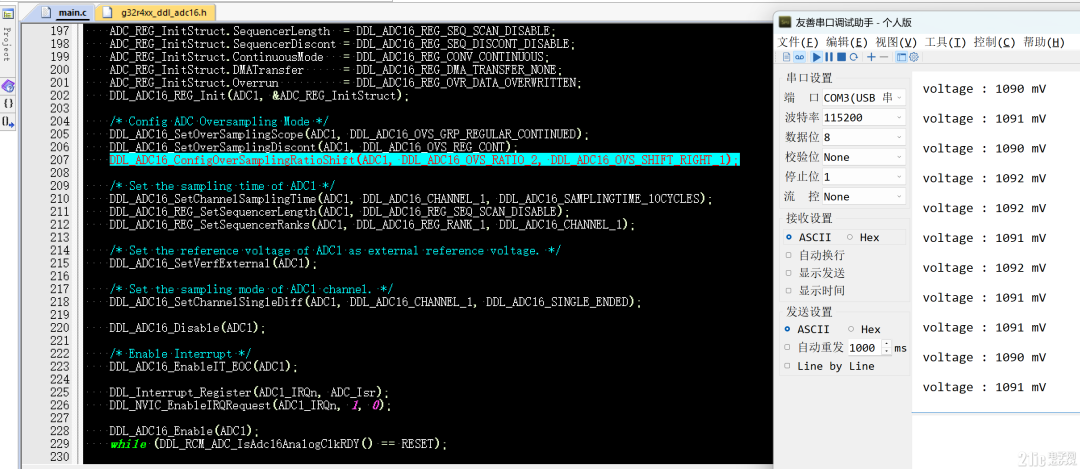This screenshot has height=469, width=1080.
Task: Switch to the g32r4xx_ddl_adc16.h tab
Action: pos(157,12)
